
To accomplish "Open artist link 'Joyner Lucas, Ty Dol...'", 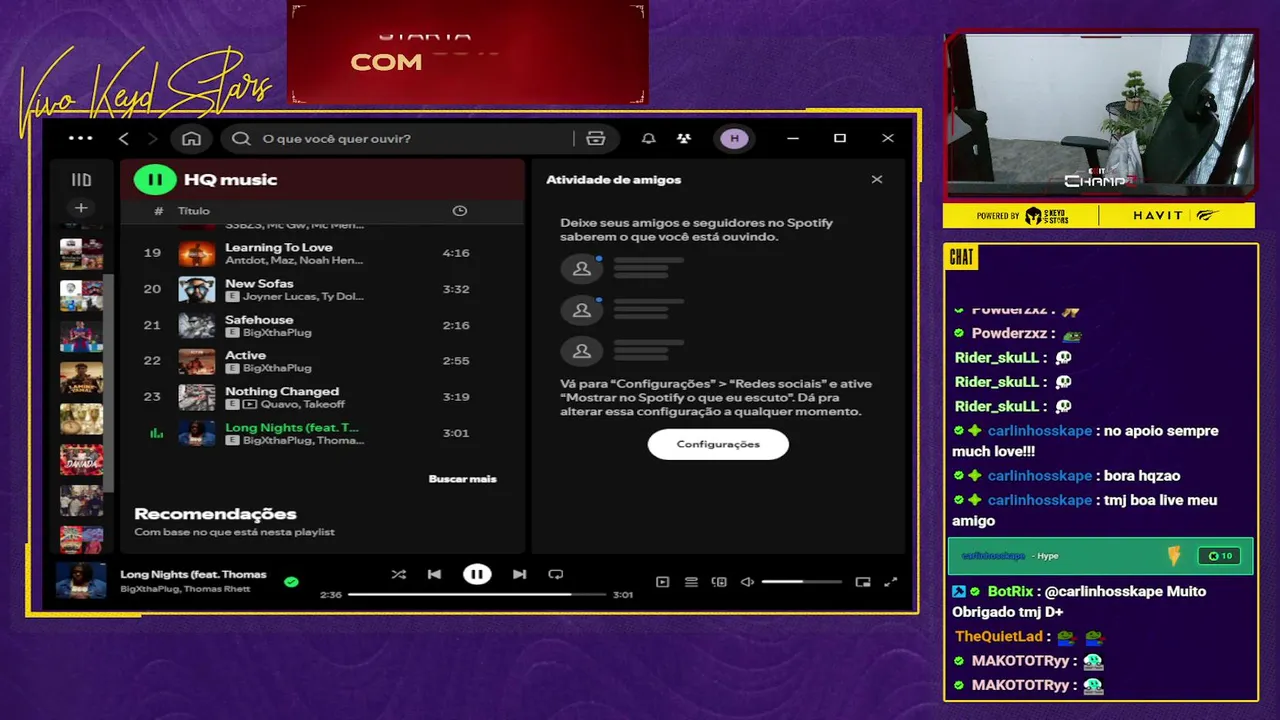I will (x=303, y=296).
